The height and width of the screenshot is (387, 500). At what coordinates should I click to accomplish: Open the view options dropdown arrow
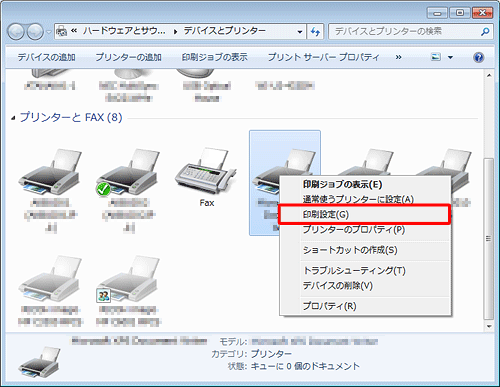[450, 57]
